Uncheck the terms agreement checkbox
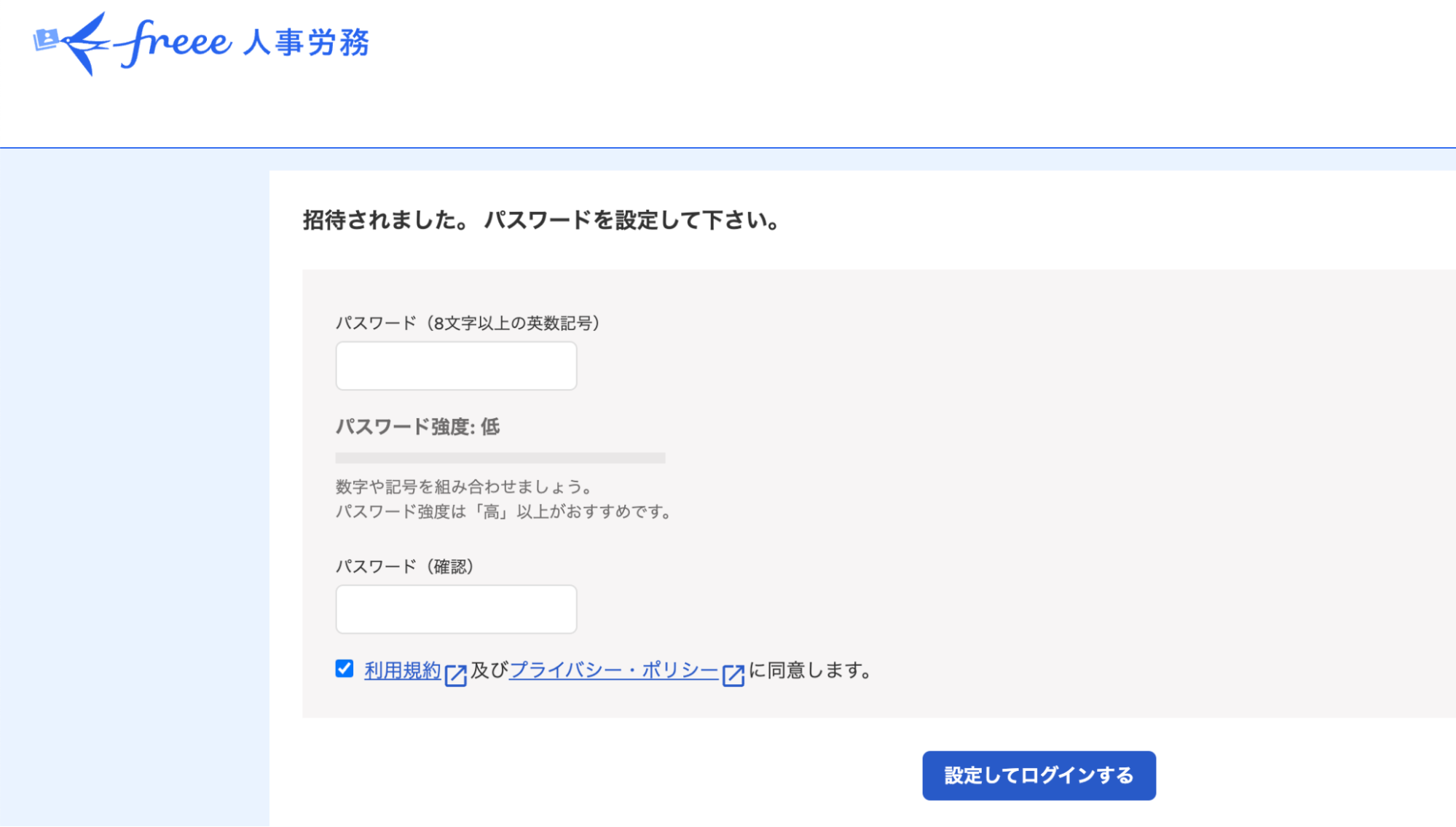 pyautogui.click(x=345, y=669)
